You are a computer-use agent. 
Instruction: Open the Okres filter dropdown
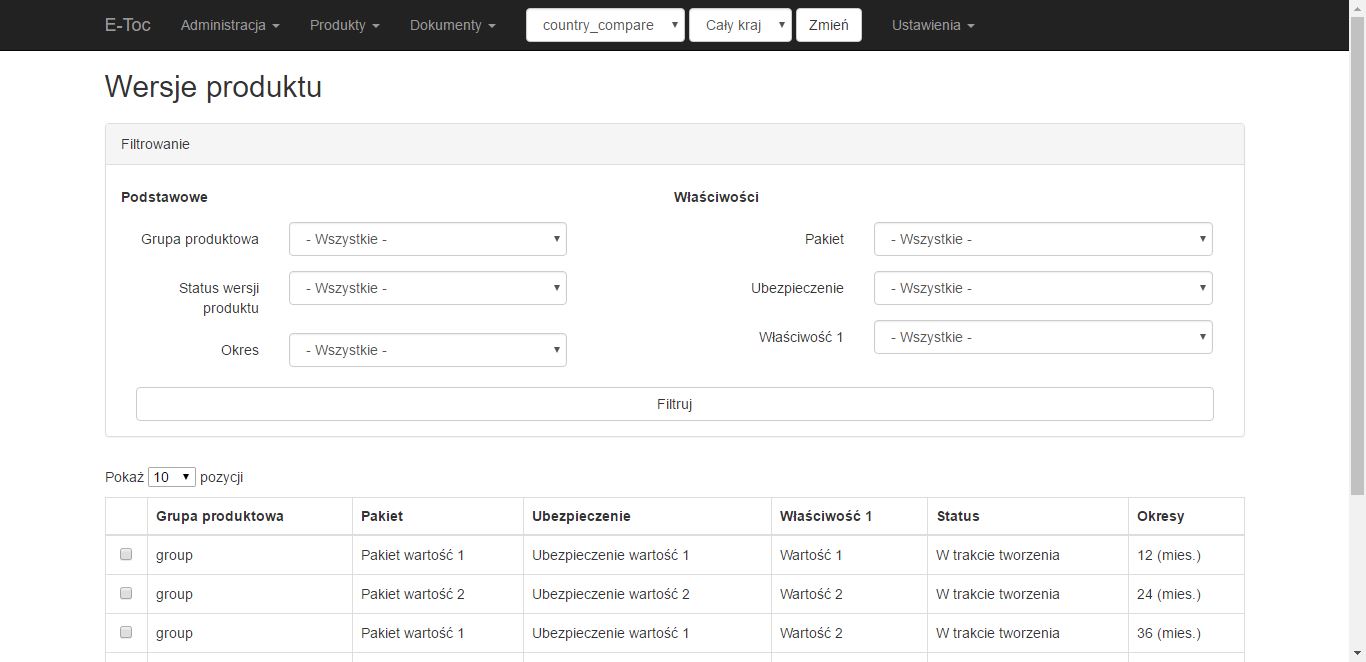point(428,350)
